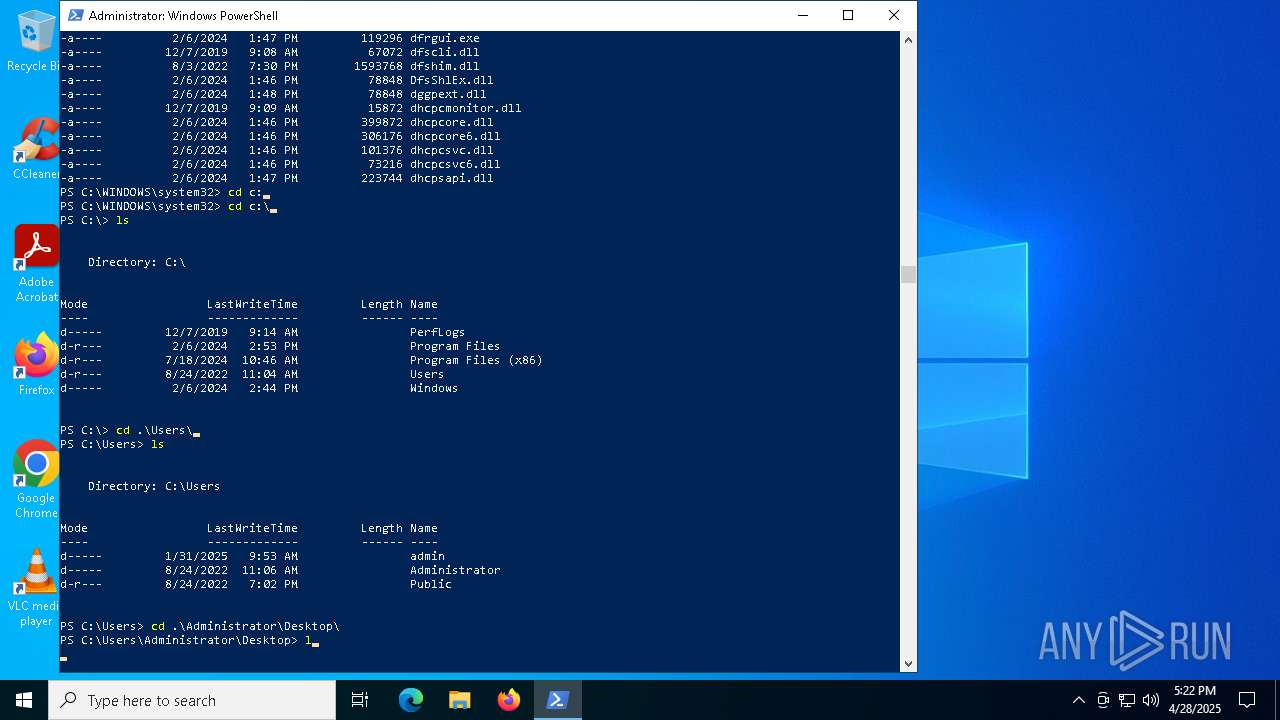Open Microsoft Edge from the taskbar
The height and width of the screenshot is (720, 1280).
(411, 700)
